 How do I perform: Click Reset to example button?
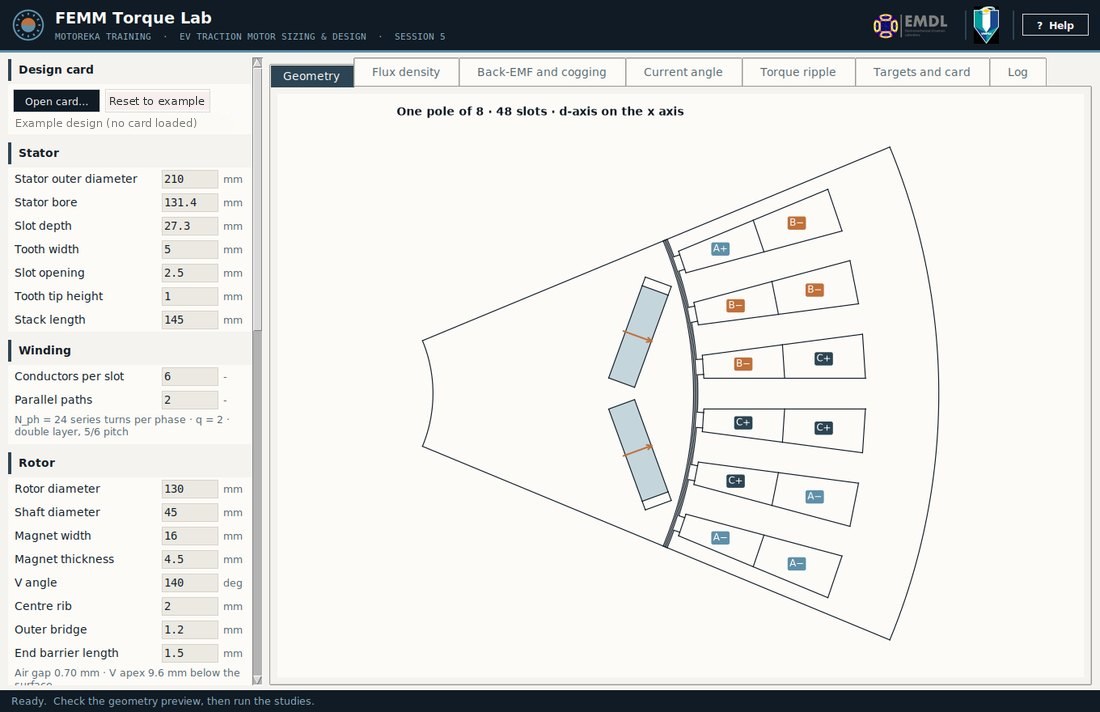tap(157, 101)
